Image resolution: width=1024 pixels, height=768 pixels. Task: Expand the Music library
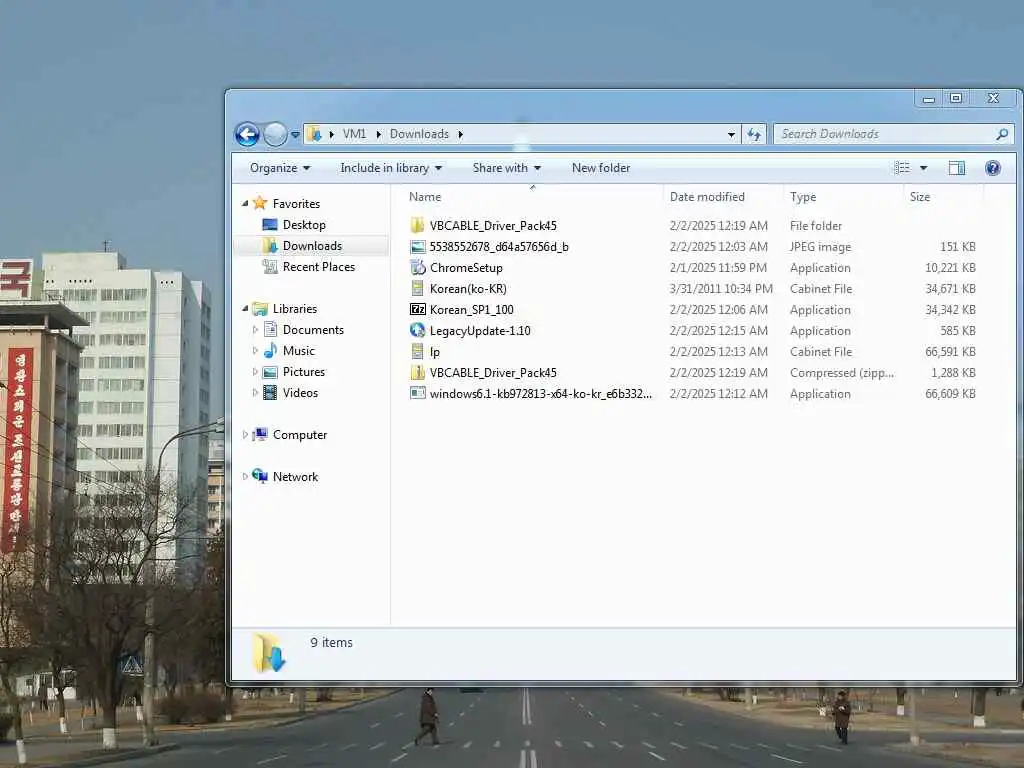pos(255,351)
